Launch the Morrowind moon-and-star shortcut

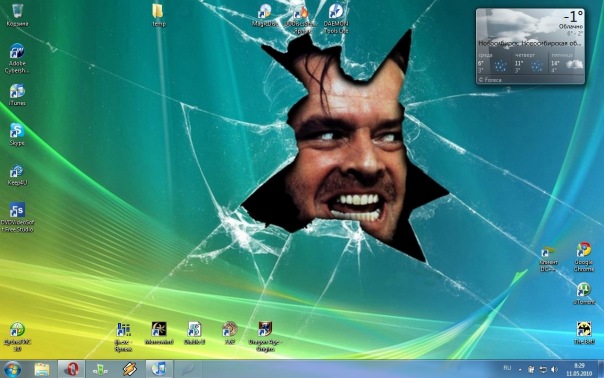pos(159,333)
